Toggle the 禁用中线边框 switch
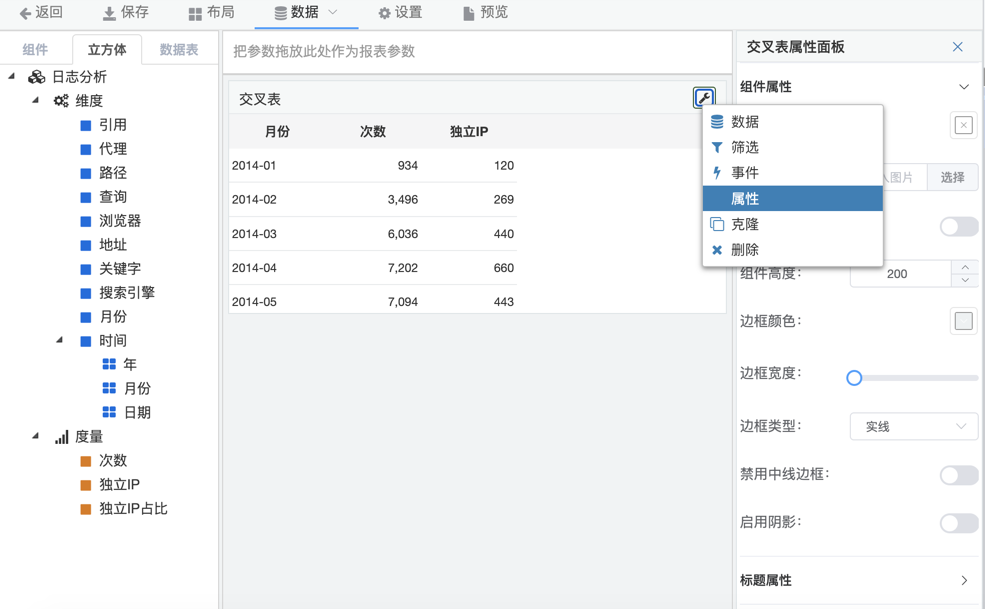Image resolution: width=985 pixels, height=609 pixels. click(959, 475)
